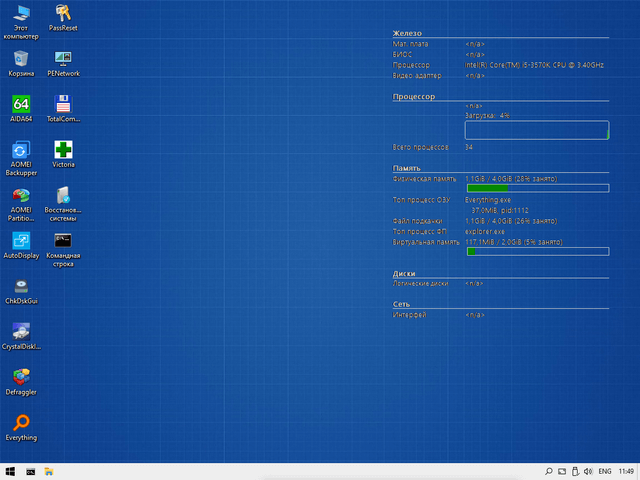The image size is (640, 480).
Task: Click the Windows Start button
Action: coord(11,470)
